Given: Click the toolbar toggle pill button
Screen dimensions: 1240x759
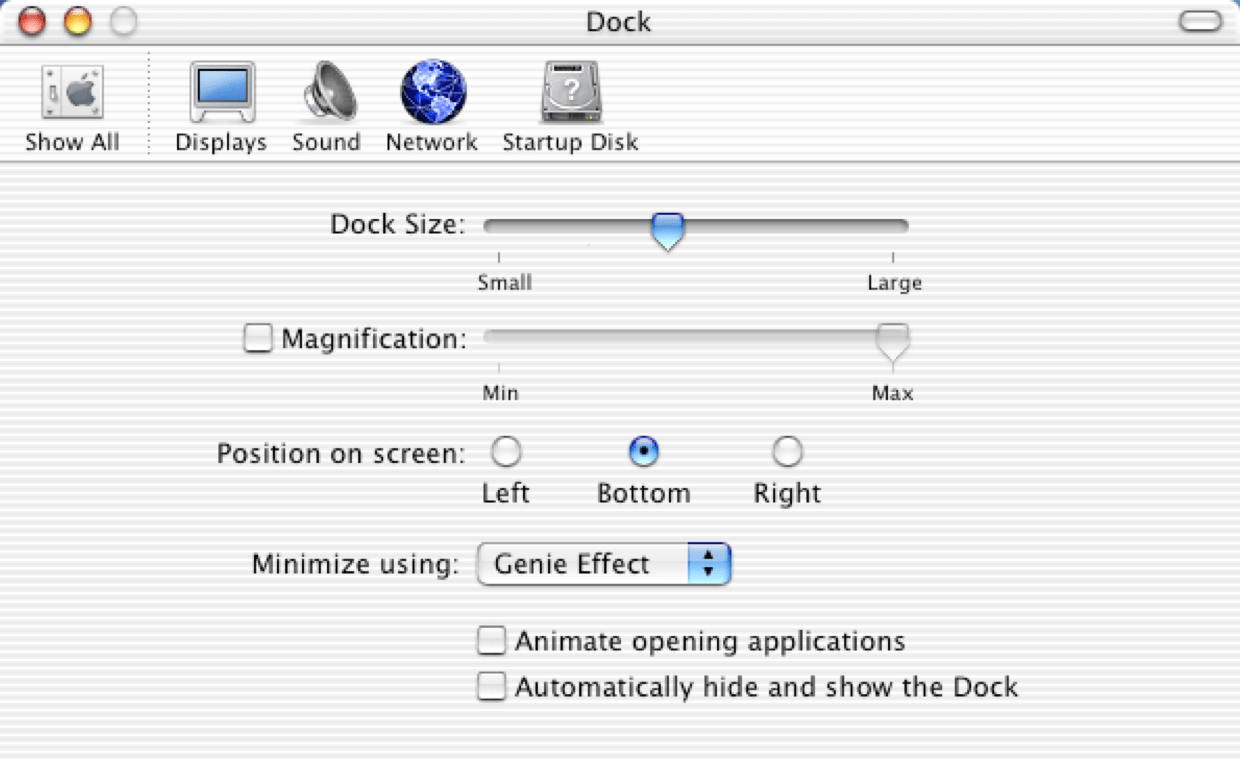Looking at the screenshot, I should coord(1200,21).
